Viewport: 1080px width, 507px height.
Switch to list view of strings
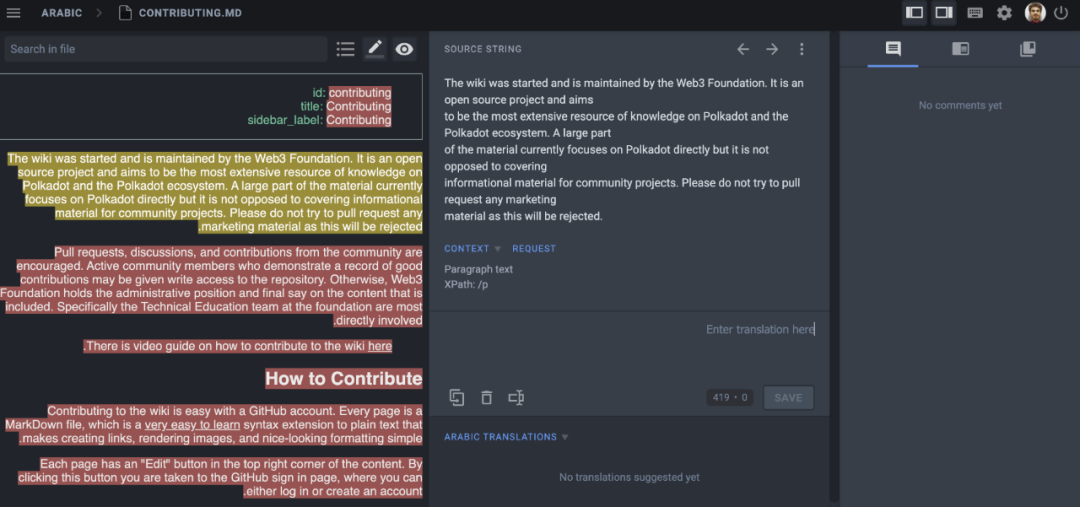pyautogui.click(x=345, y=49)
